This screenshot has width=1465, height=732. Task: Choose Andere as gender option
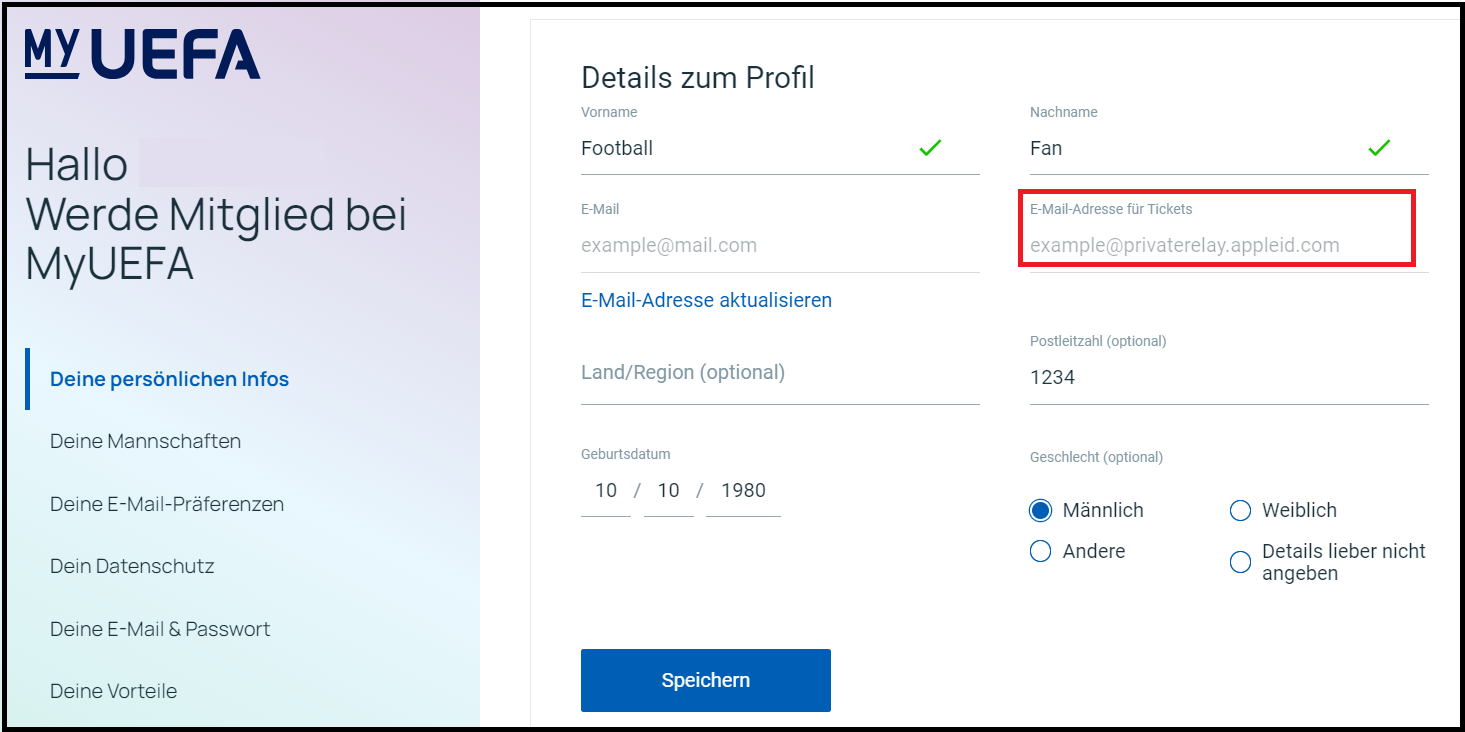1040,551
